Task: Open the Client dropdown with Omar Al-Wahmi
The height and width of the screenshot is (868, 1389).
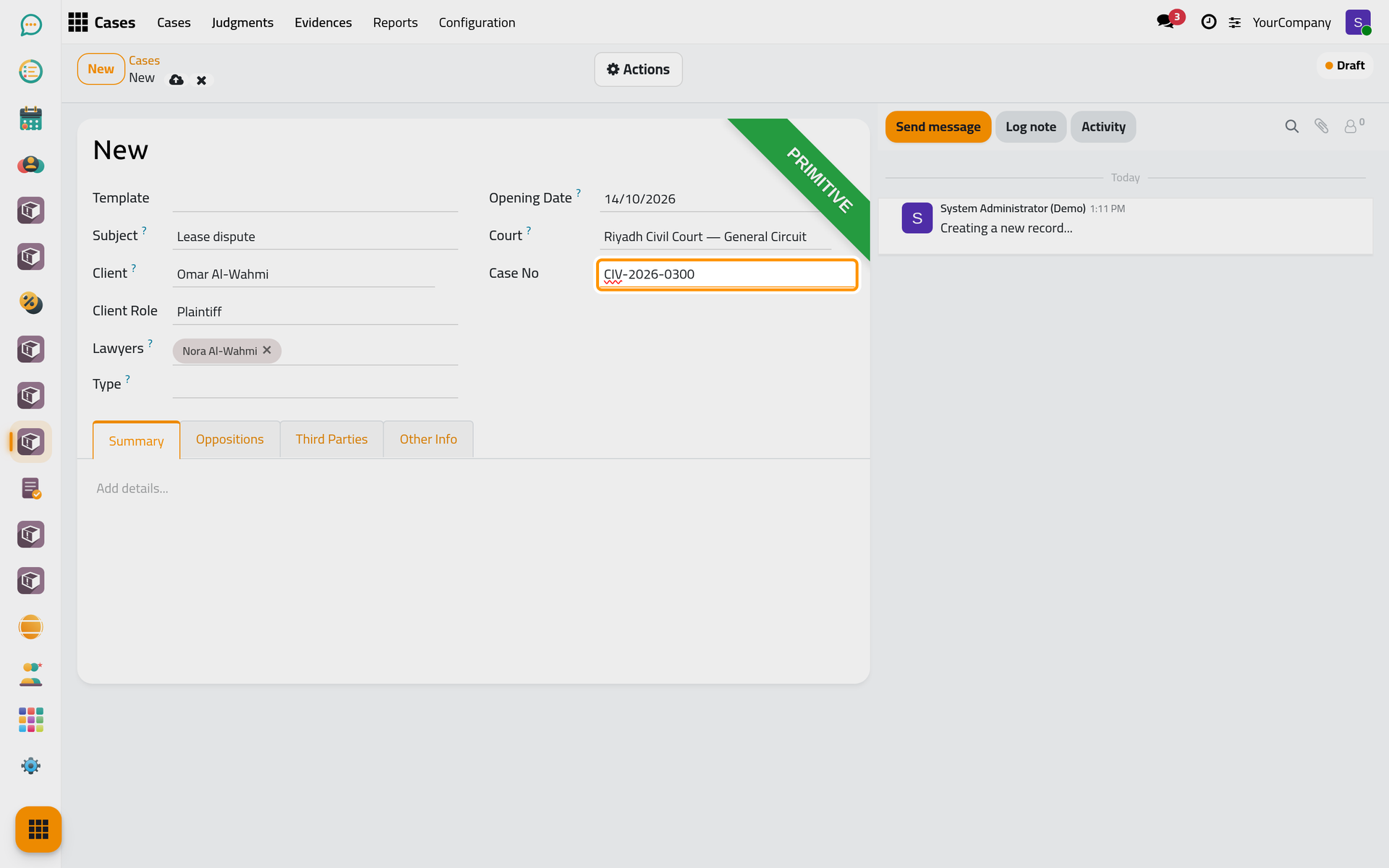Action: pyautogui.click(x=304, y=274)
